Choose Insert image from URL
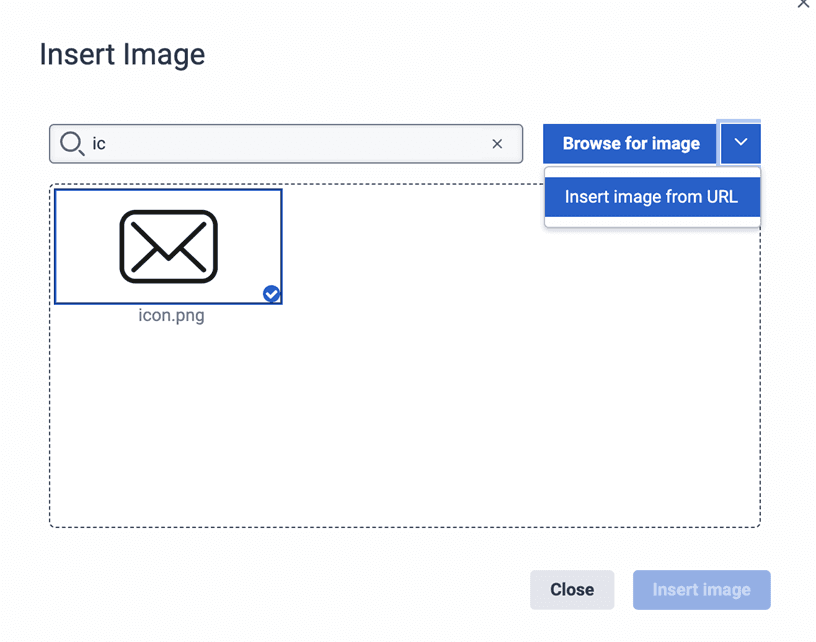The height and width of the screenshot is (642, 816). [x=651, y=197]
